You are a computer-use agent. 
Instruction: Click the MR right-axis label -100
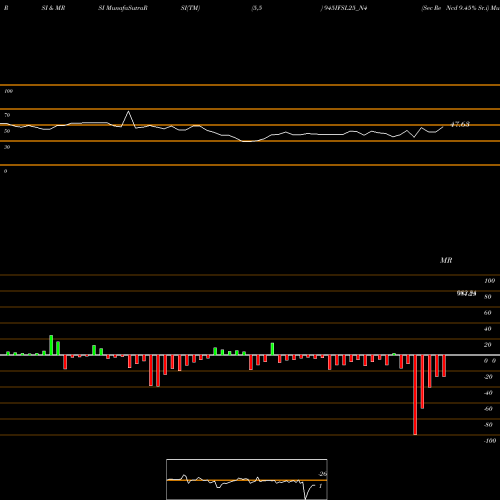pyautogui.click(x=490, y=441)
